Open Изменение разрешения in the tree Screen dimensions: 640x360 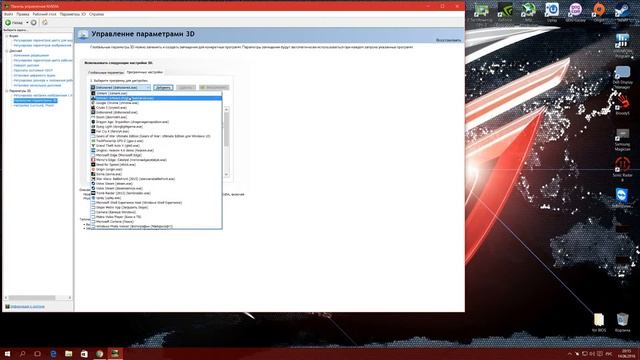(x=31, y=56)
